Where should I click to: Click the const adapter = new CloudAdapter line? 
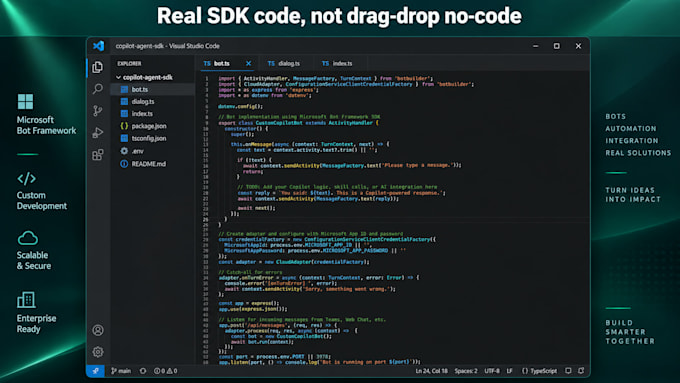(294, 262)
